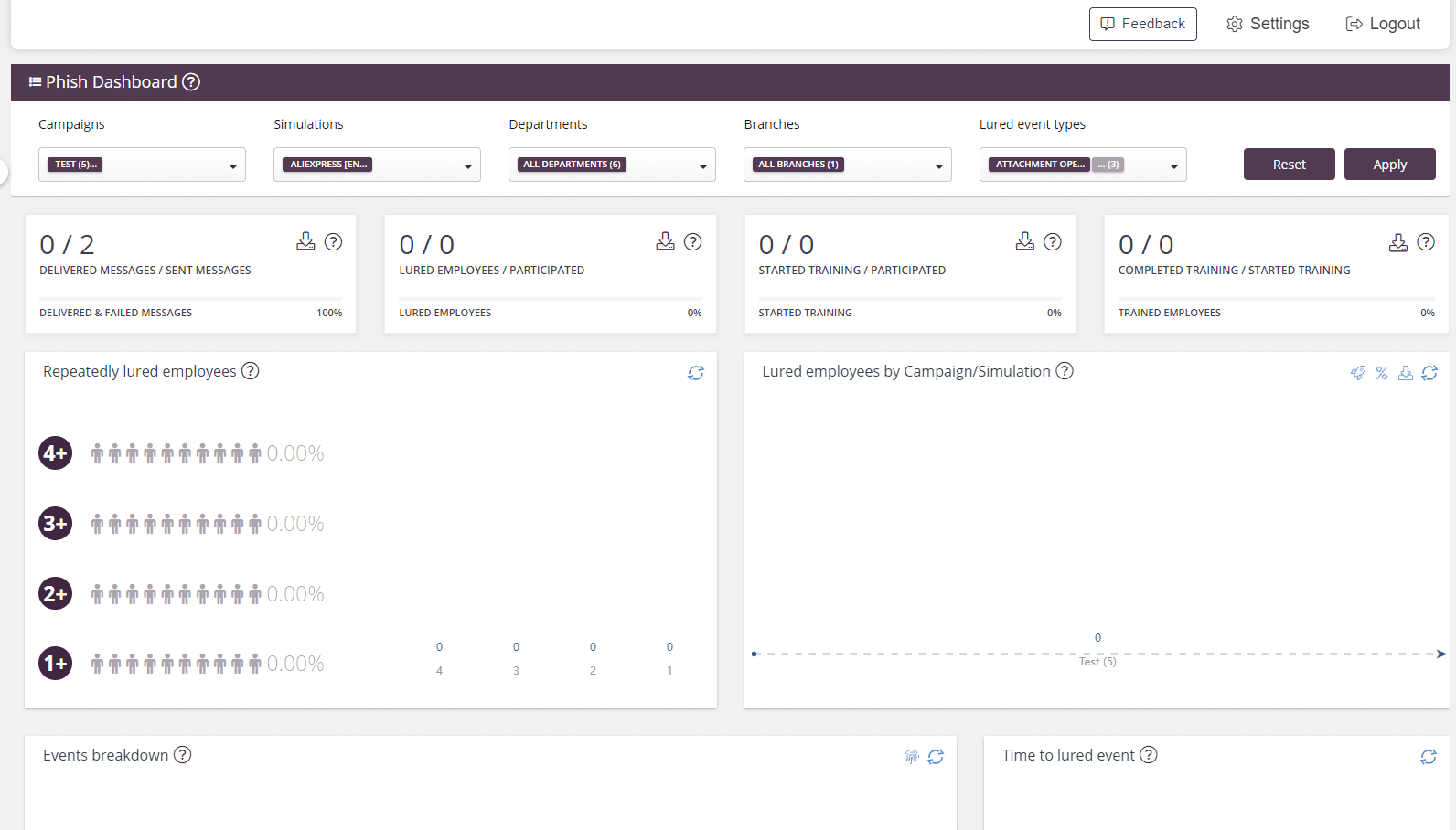Refresh the Repeatedly lured employees panel

(696, 373)
